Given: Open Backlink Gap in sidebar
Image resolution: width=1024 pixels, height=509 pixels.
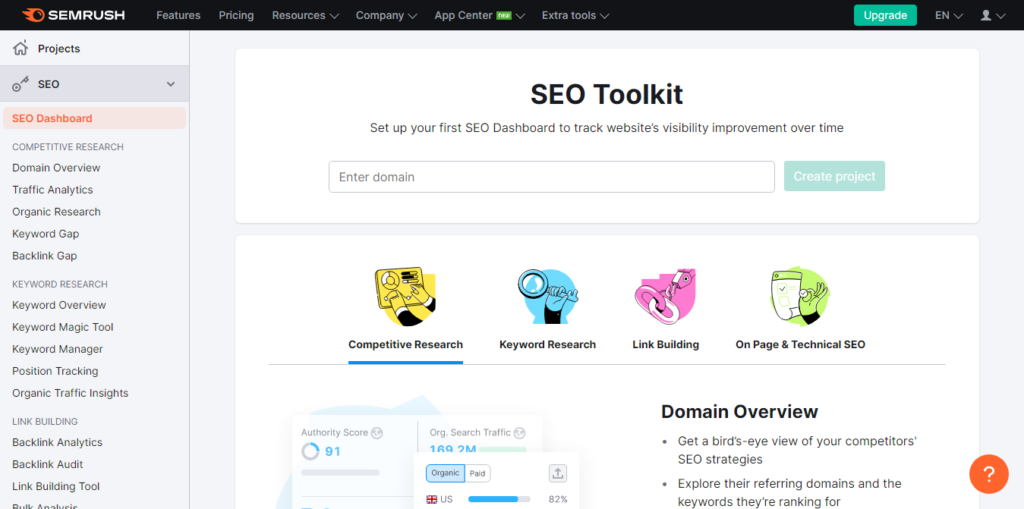Looking at the screenshot, I should (x=44, y=255).
